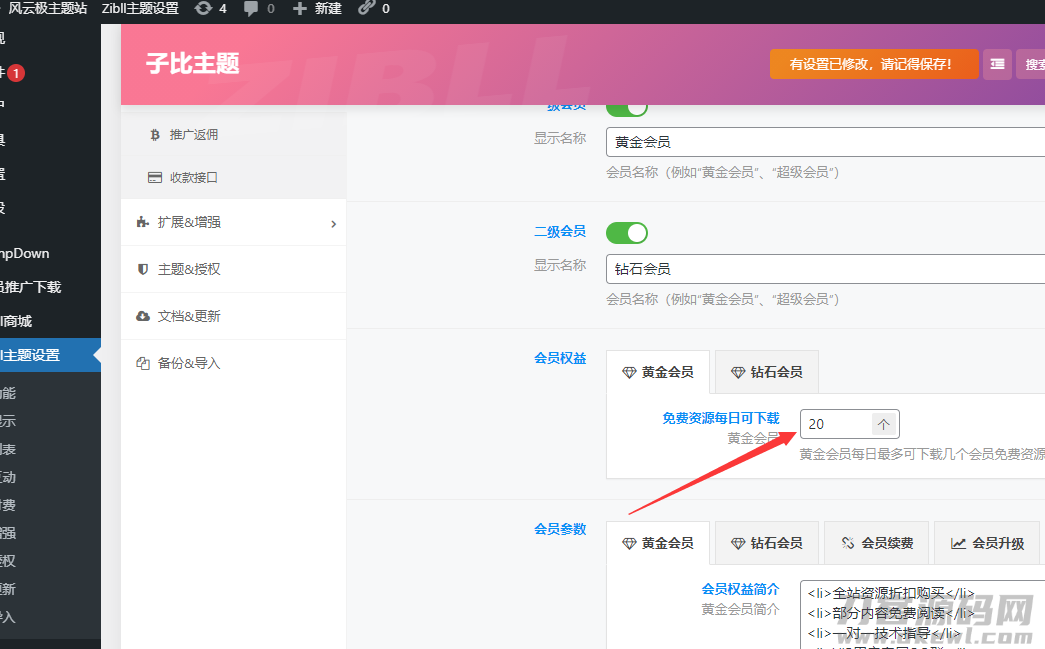Open Zibll主题设置 in the admin bar
The image size is (1045, 649).
point(140,9)
